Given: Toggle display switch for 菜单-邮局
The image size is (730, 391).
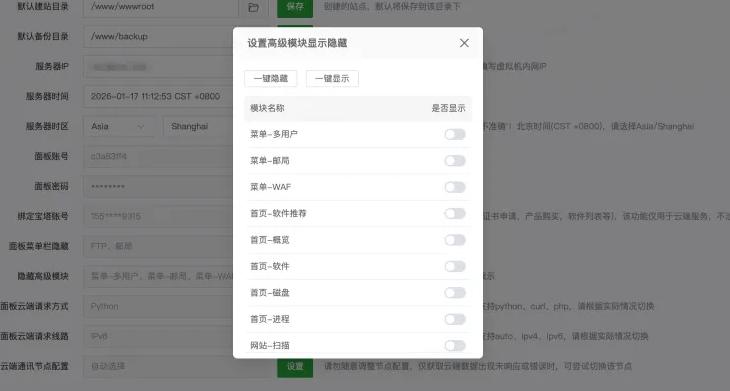Looking at the screenshot, I should pos(455,161).
